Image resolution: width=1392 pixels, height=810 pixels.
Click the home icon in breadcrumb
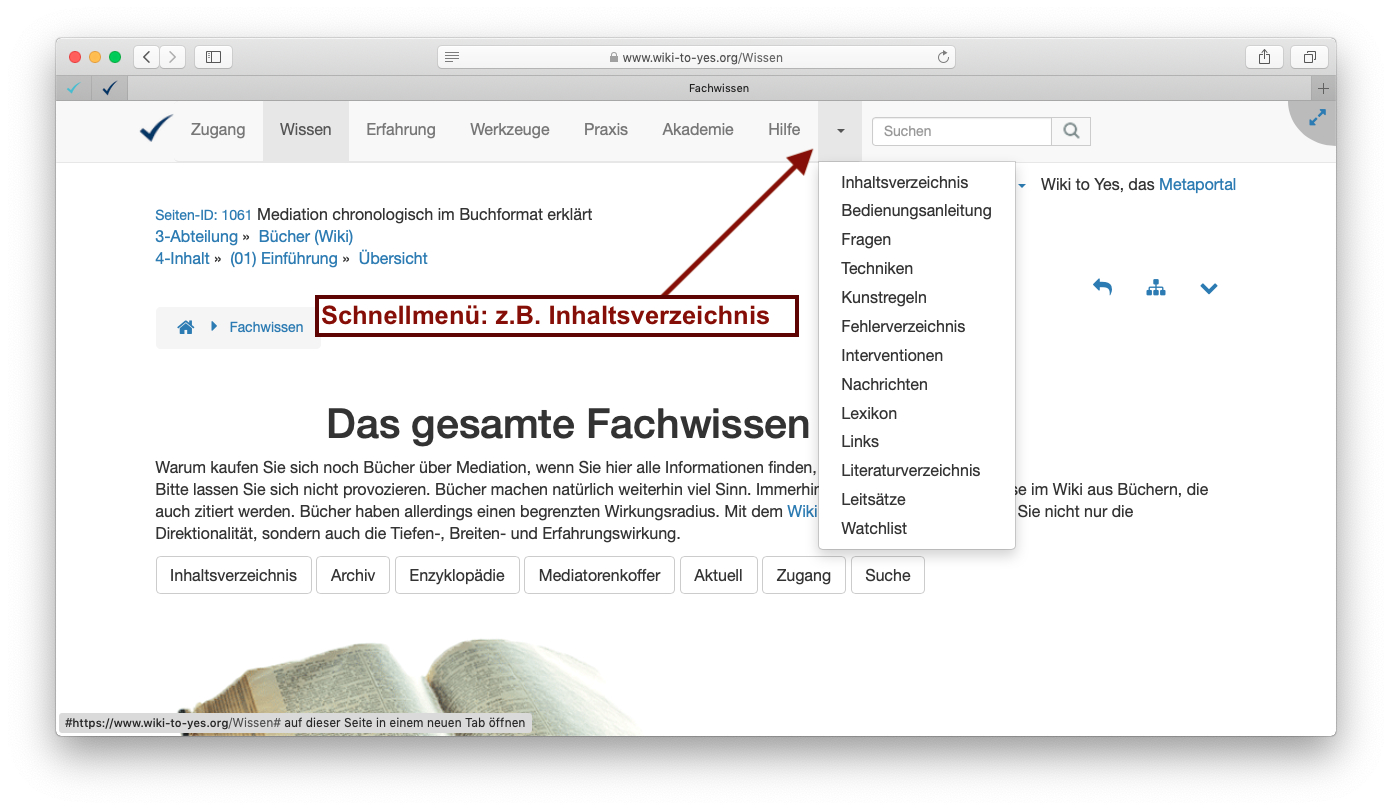click(x=185, y=327)
